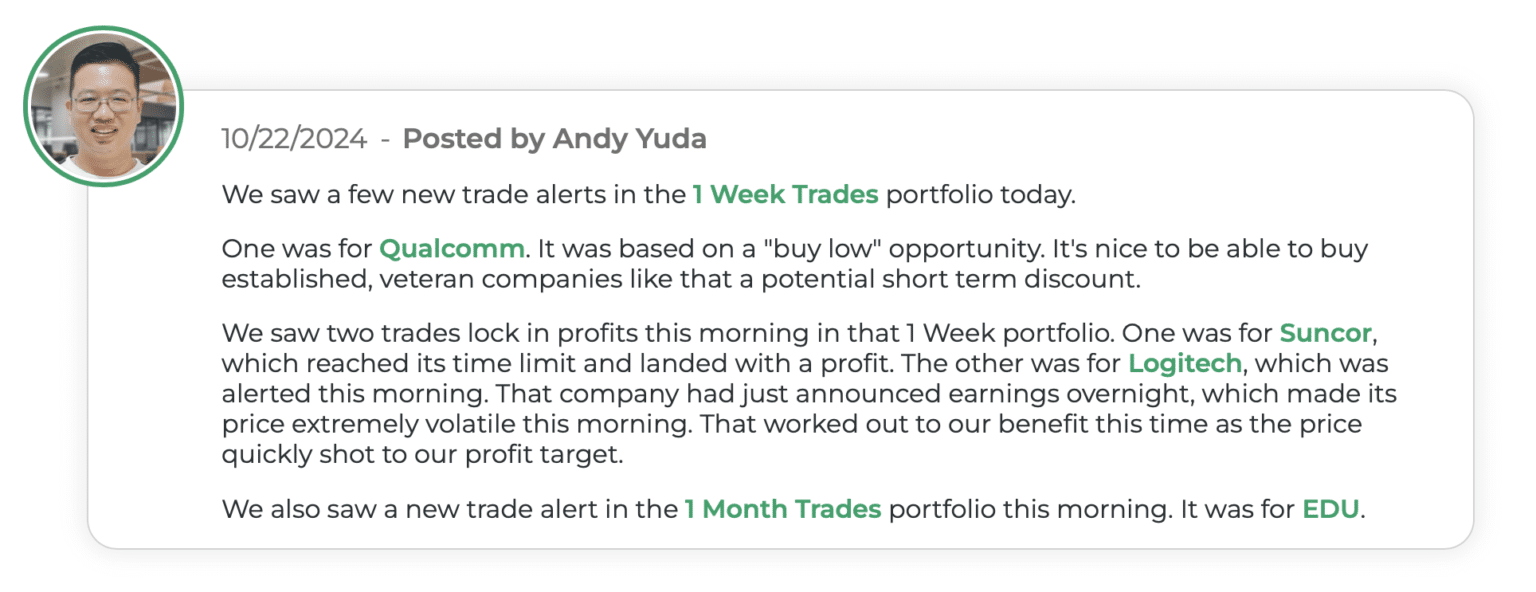Click the EDU ticker link

click(1330, 509)
